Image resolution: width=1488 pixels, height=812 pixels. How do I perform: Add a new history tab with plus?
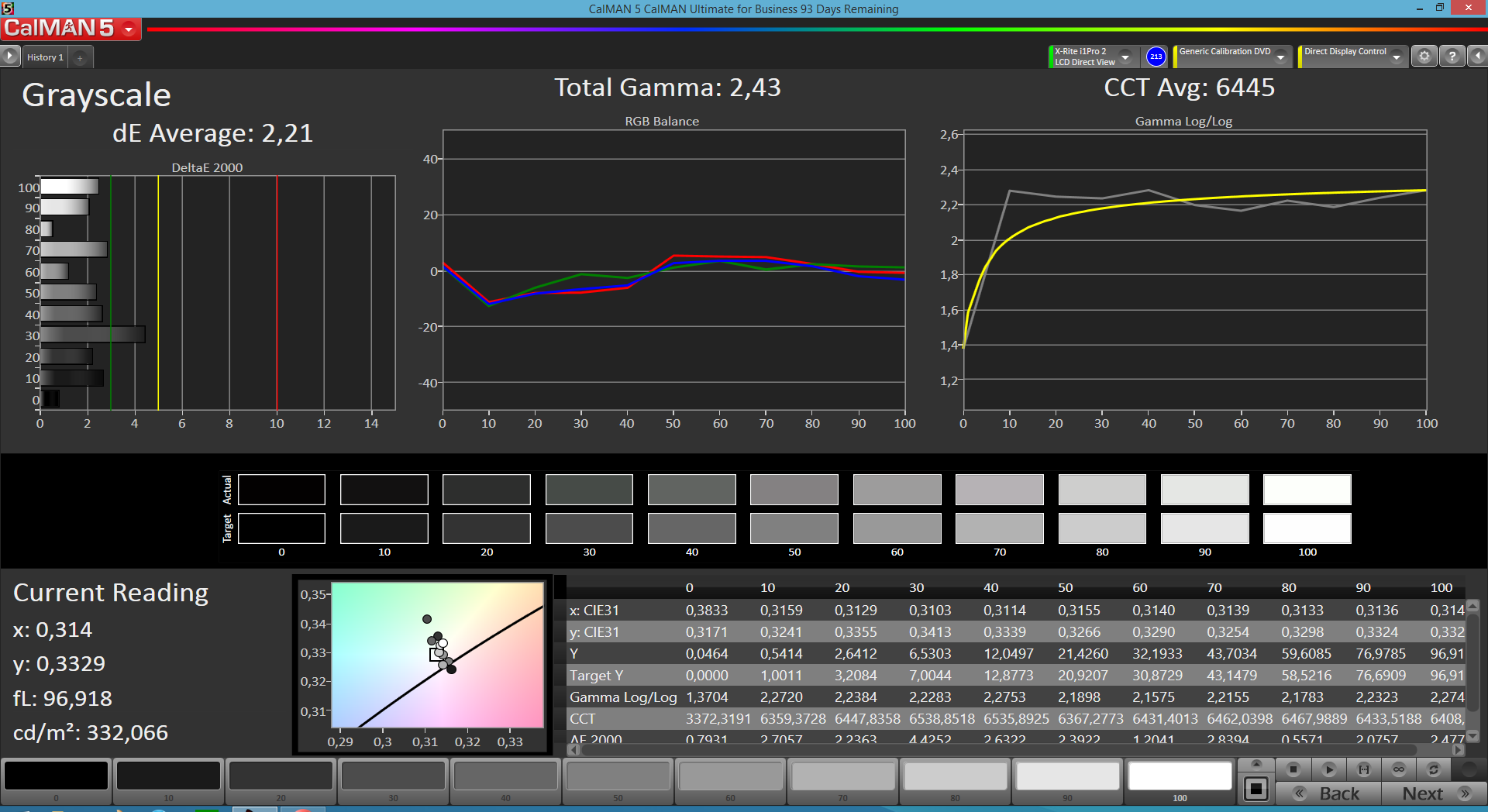pyautogui.click(x=80, y=57)
